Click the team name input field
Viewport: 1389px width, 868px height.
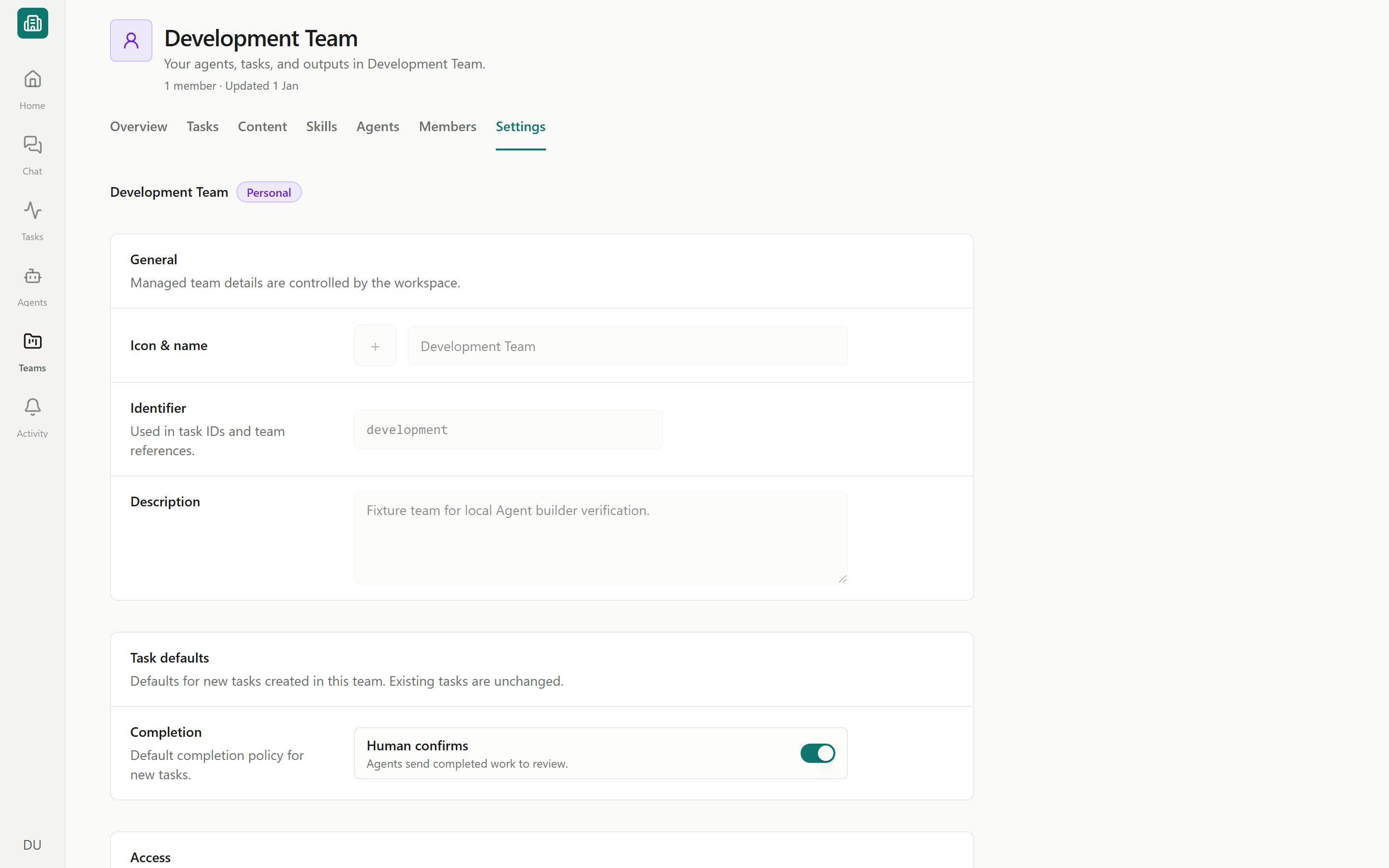(x=627, y=346)
